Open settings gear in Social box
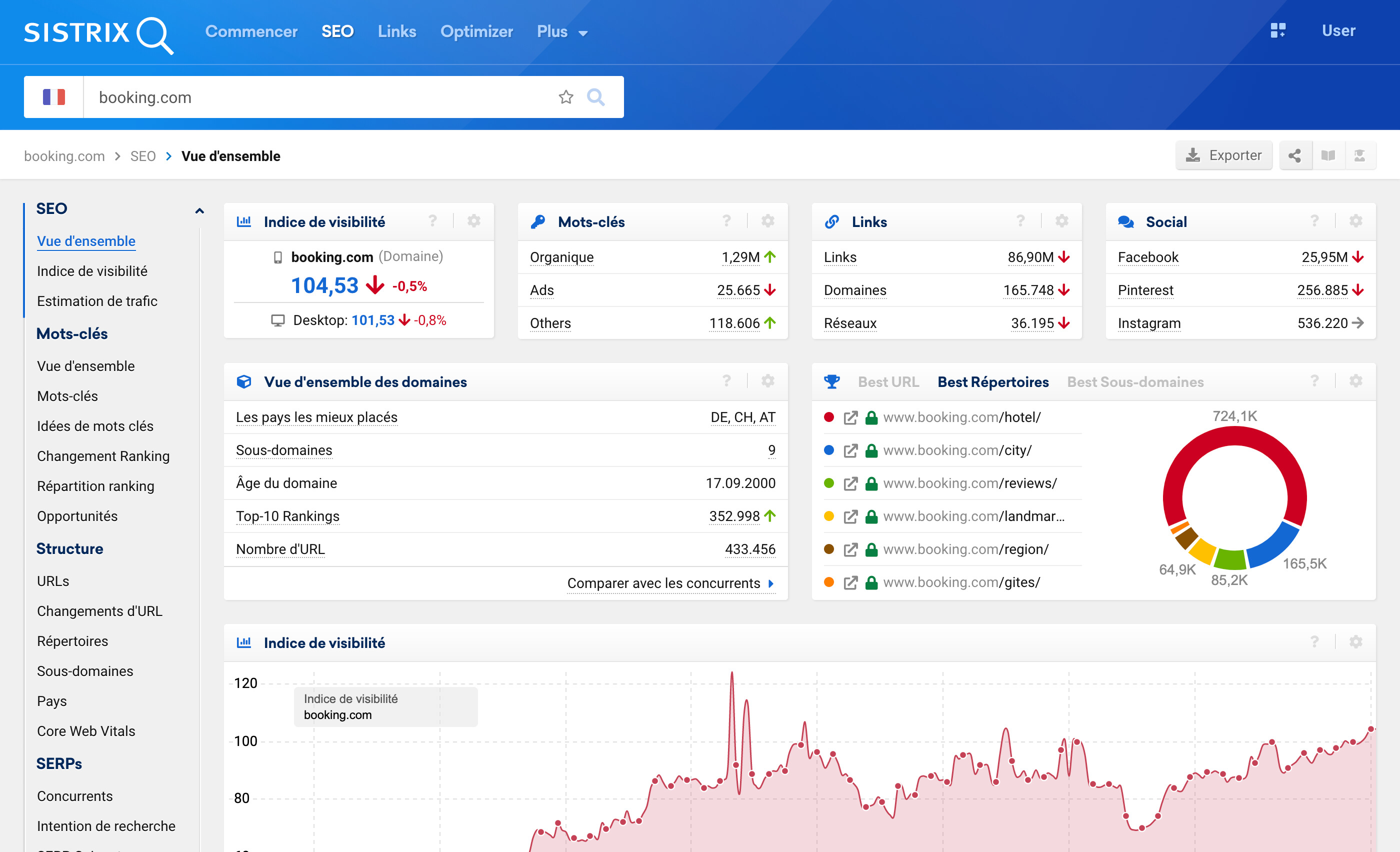This screenshot has width=1400, height=852. pyautogui.click(x=1355, y=221)
